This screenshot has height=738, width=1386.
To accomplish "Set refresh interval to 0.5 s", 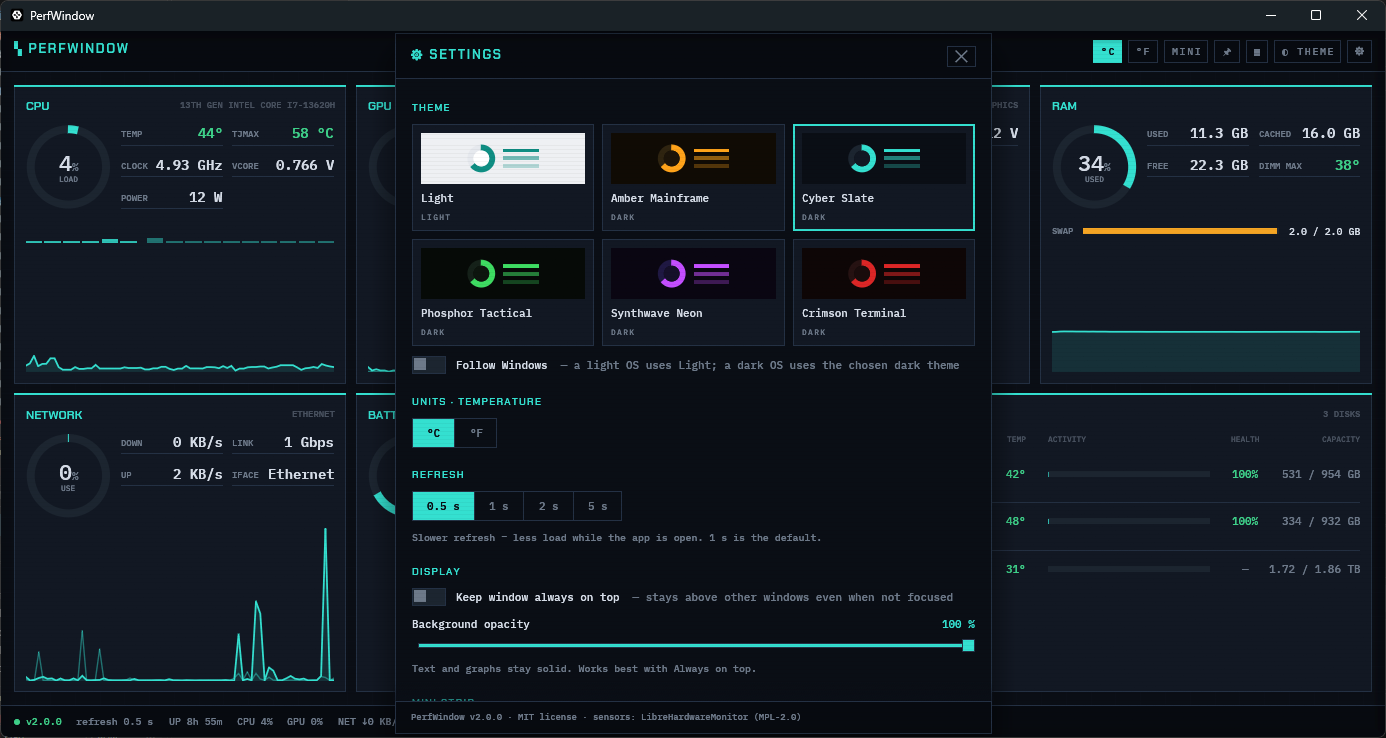I will tap(443, 506).
